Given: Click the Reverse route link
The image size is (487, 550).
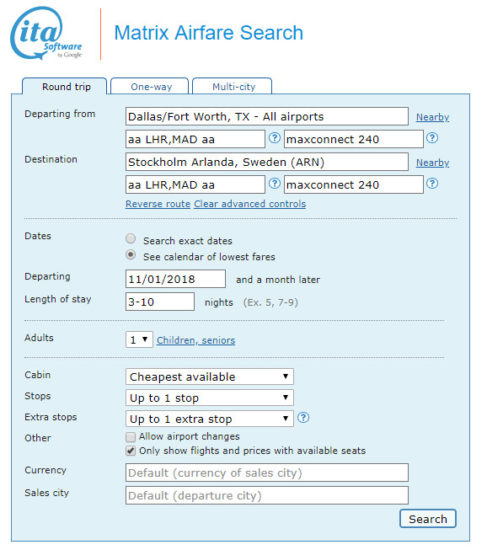Looking at the screenshot, I should [x=158, y=204].
